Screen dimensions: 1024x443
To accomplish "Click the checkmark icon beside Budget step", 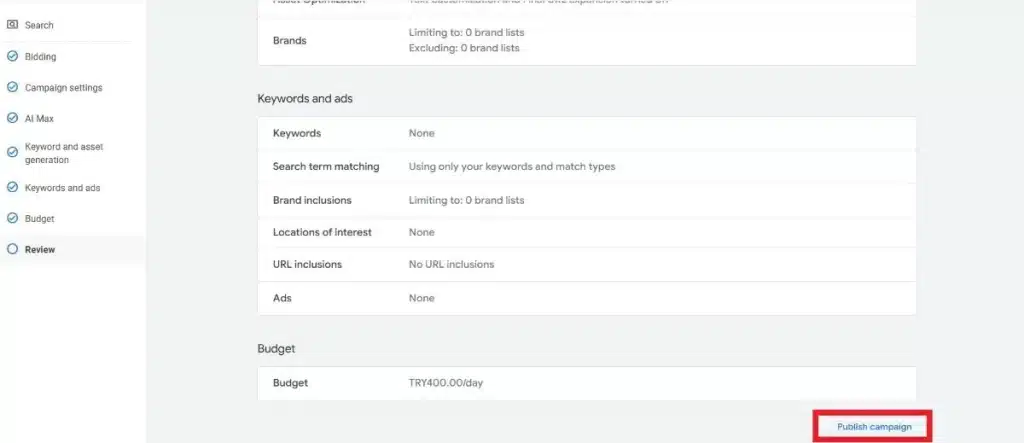I will (x=12, y=218).
